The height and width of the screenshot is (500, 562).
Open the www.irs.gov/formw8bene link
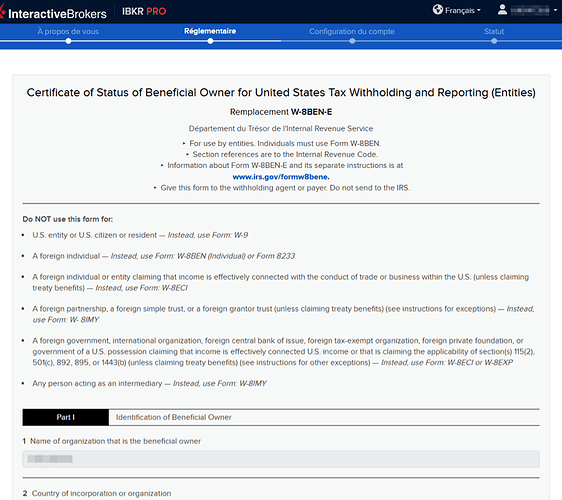281,177
